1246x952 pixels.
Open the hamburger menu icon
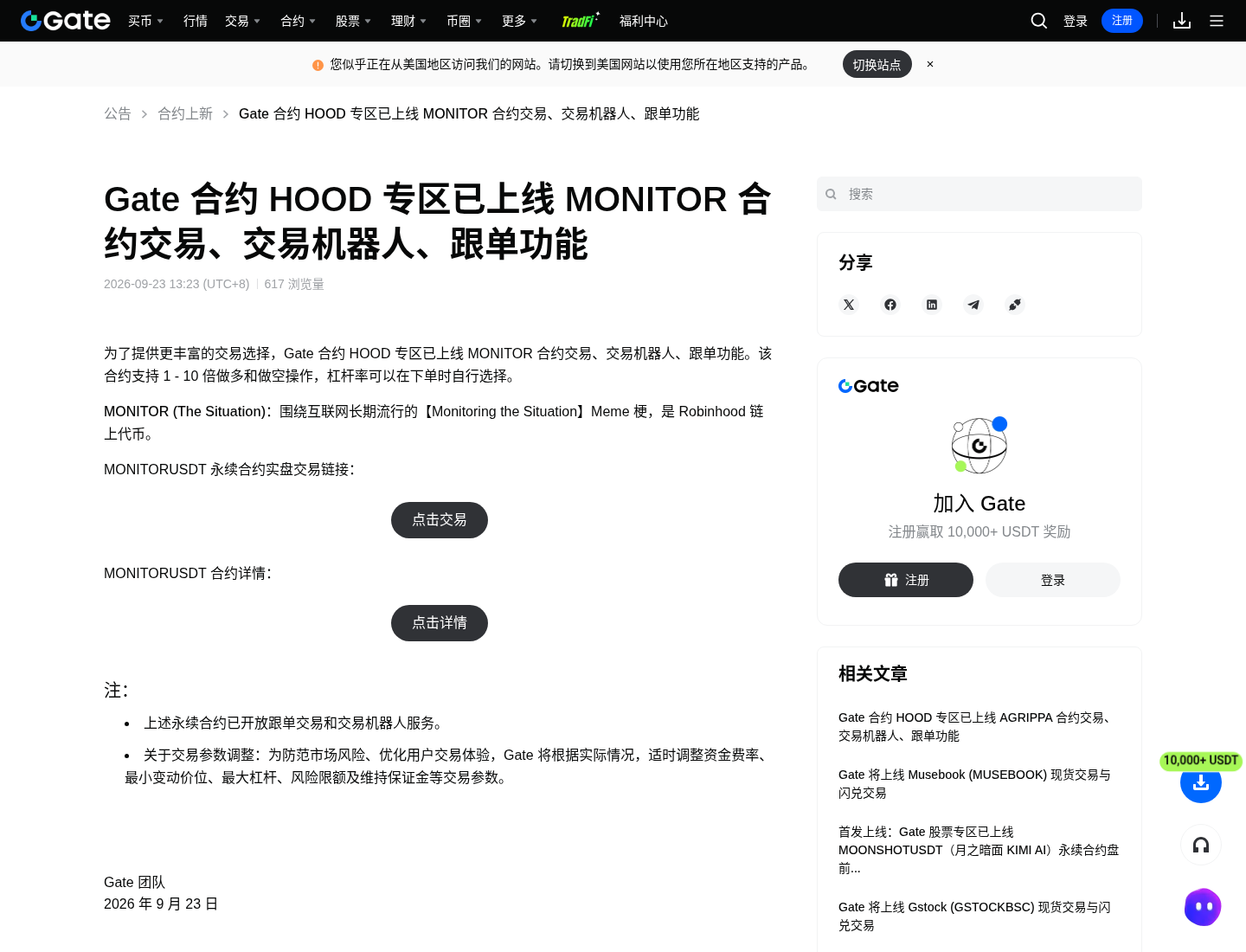click(1217, 21)
